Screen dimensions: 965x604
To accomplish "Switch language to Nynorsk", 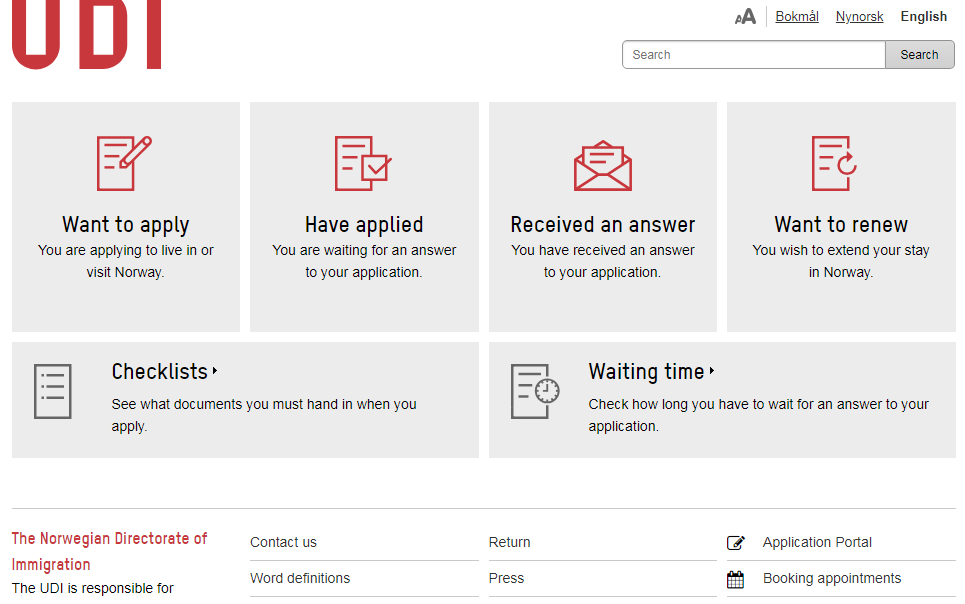I will [x=859, y=17].
